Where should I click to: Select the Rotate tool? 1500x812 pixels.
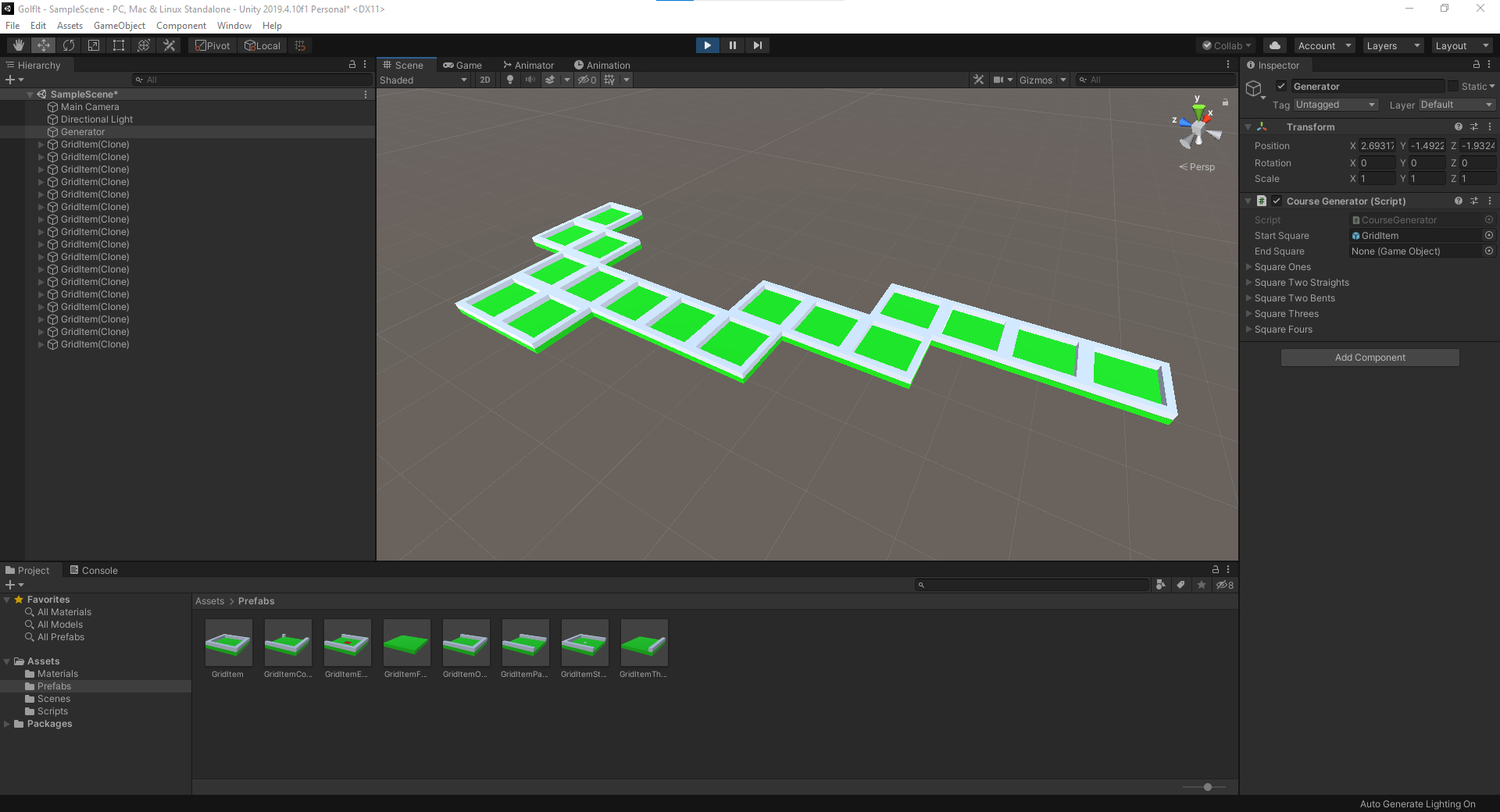69,45
